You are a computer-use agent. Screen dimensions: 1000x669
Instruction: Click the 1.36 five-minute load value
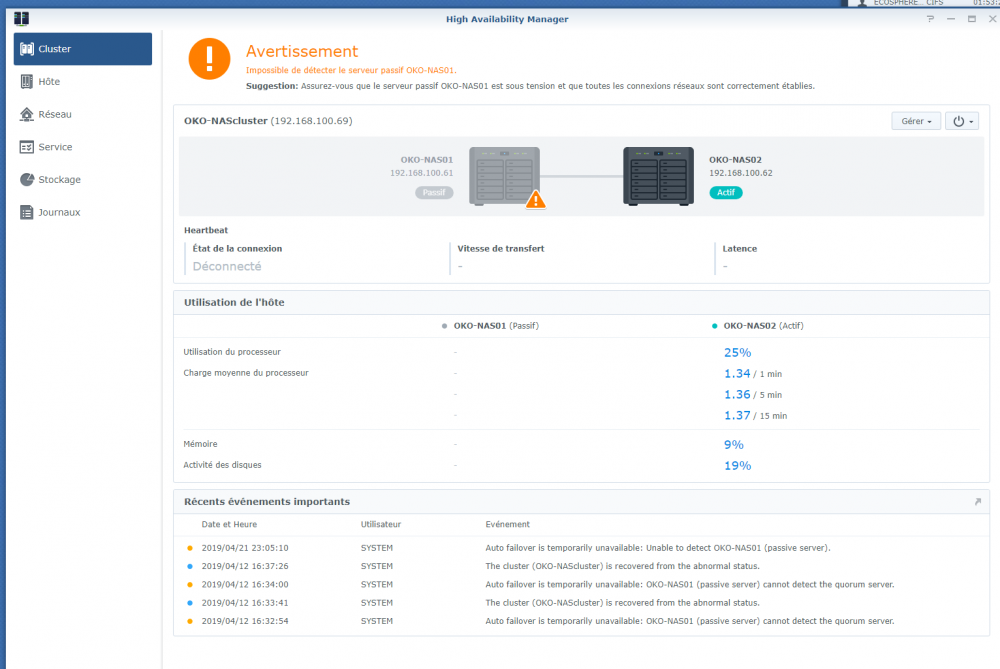[737, 395]
